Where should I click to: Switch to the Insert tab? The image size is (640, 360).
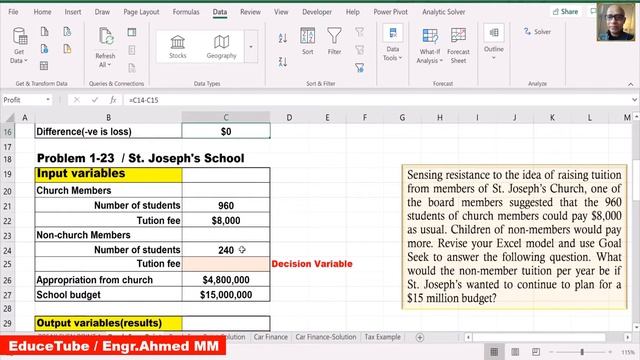point(73,12)
